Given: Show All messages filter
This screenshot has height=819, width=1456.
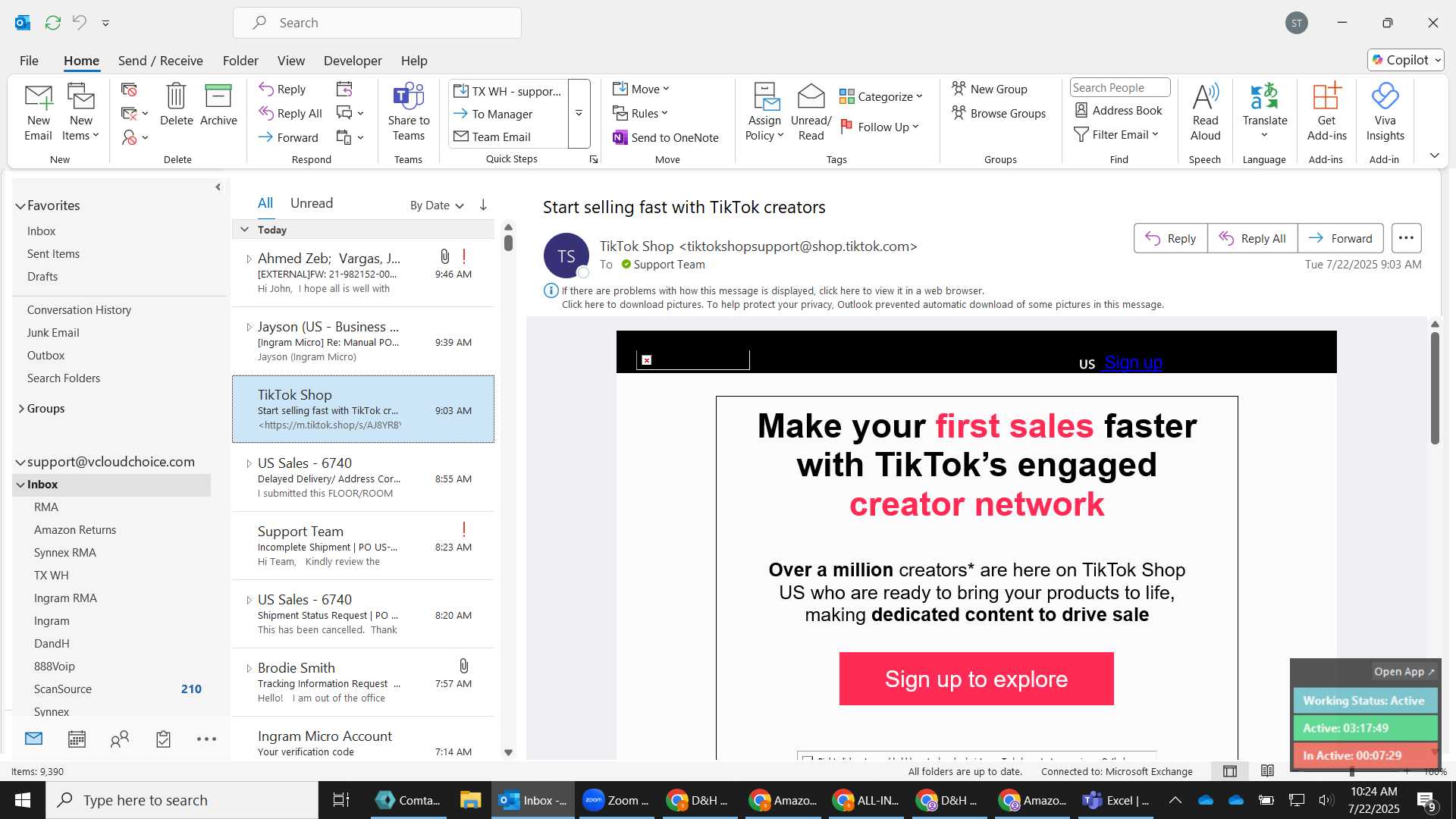Looking at the screenshot, I should point(265,203).
